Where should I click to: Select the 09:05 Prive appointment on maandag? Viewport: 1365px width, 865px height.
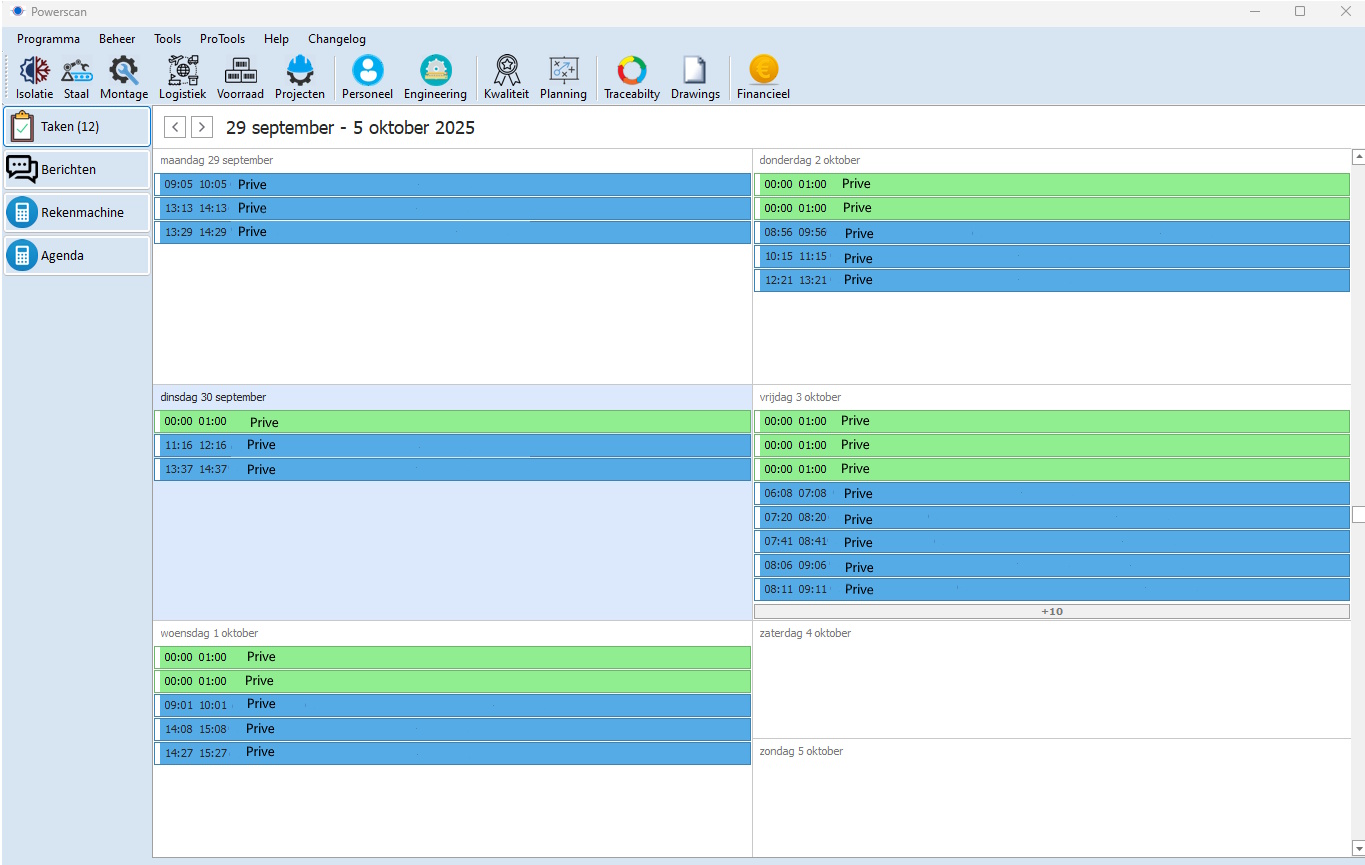pos(452,185)
